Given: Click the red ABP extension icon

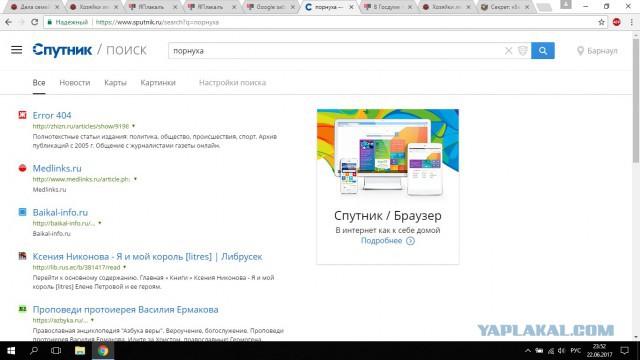Looking at the screenshot, I should tap(616, 22).
